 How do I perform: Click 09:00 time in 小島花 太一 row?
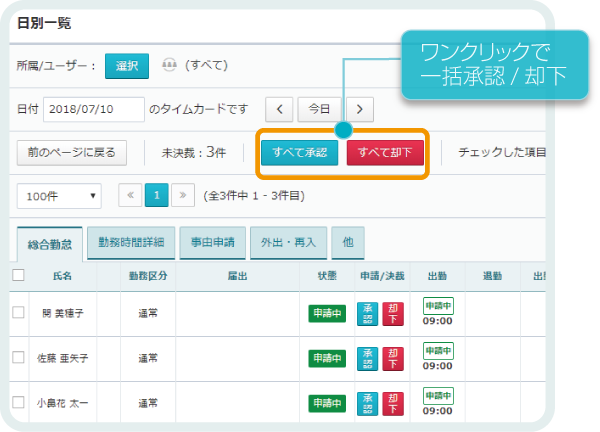point(437,411)
